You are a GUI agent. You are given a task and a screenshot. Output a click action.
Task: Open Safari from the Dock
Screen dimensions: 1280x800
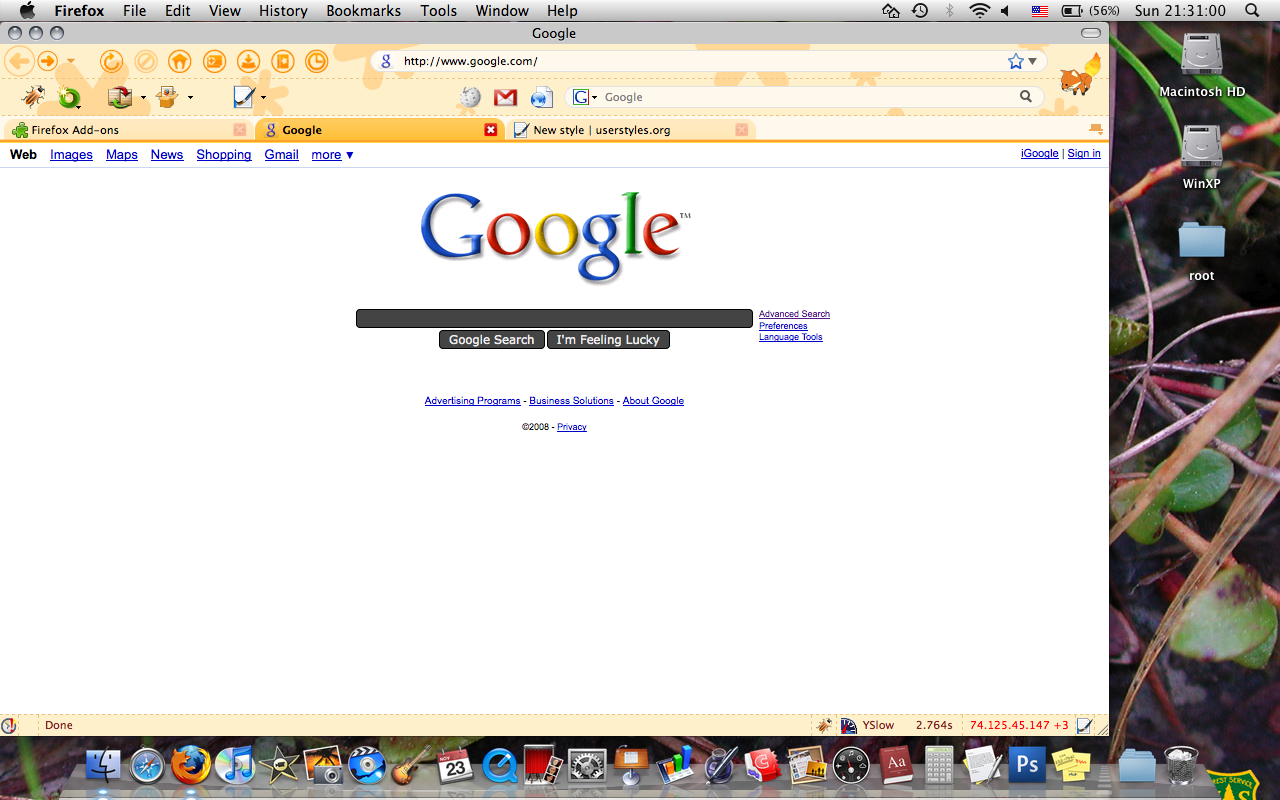click(x=147, y=766)
